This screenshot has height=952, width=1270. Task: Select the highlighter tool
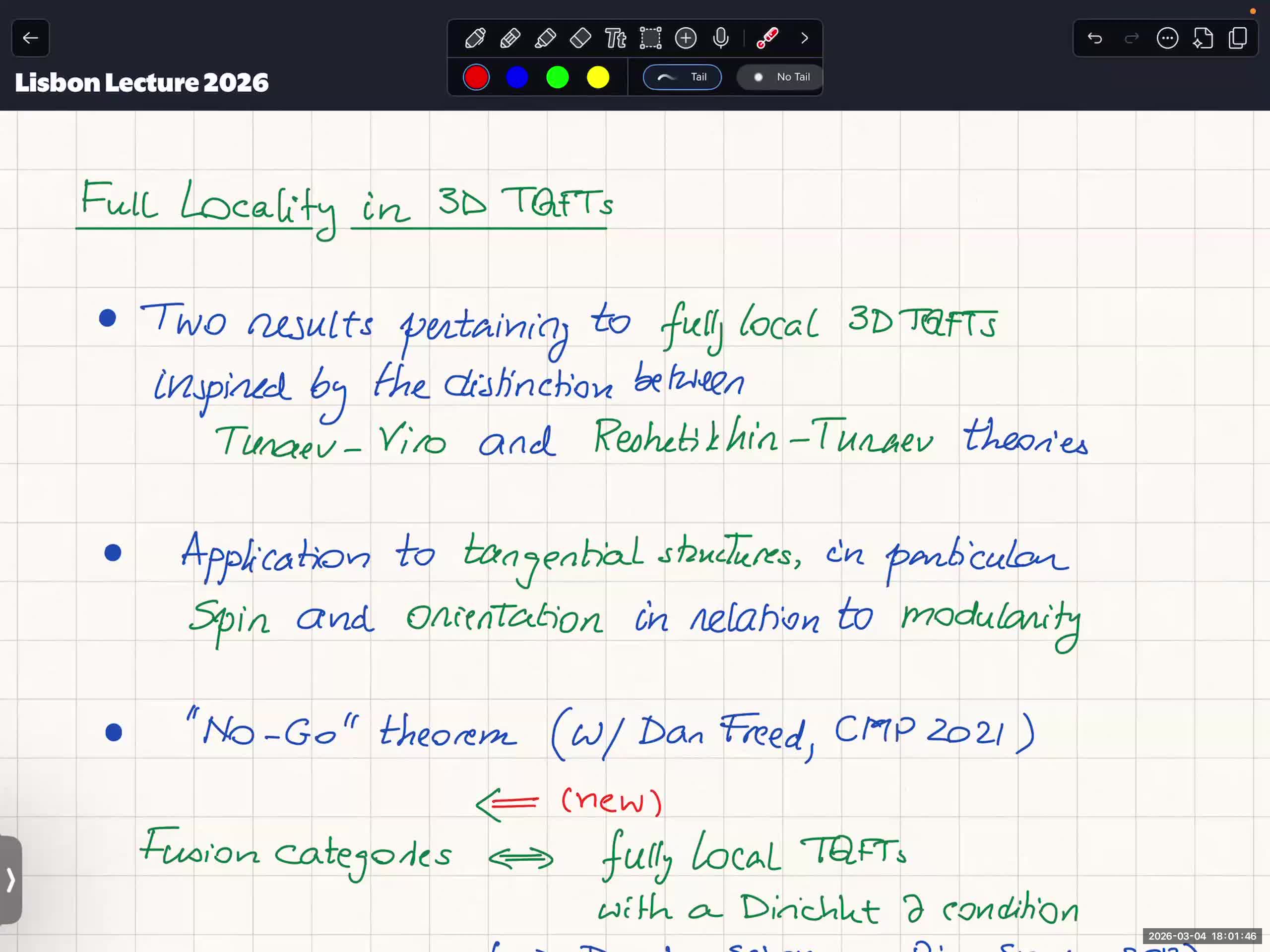click(545, 39)
